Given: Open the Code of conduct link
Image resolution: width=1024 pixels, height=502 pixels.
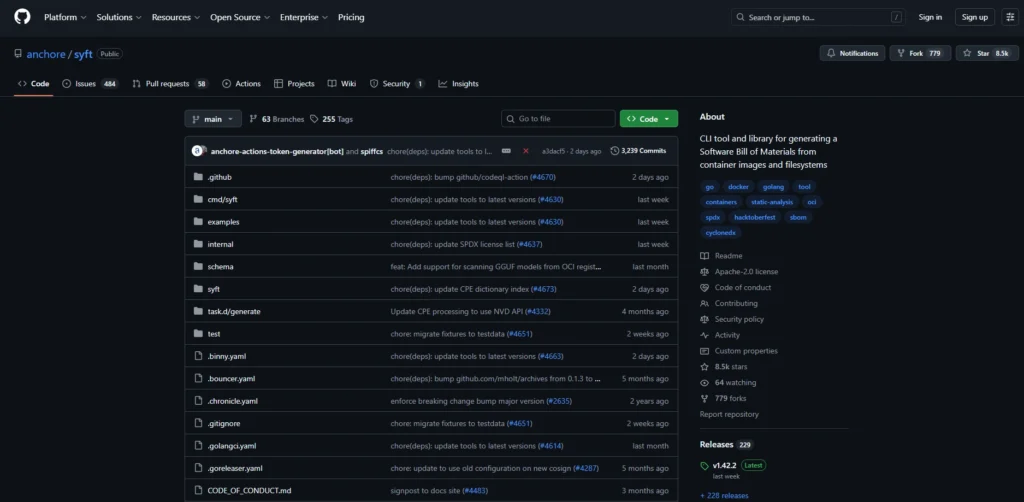Looking at the screenshot, I should pos(735,287).
